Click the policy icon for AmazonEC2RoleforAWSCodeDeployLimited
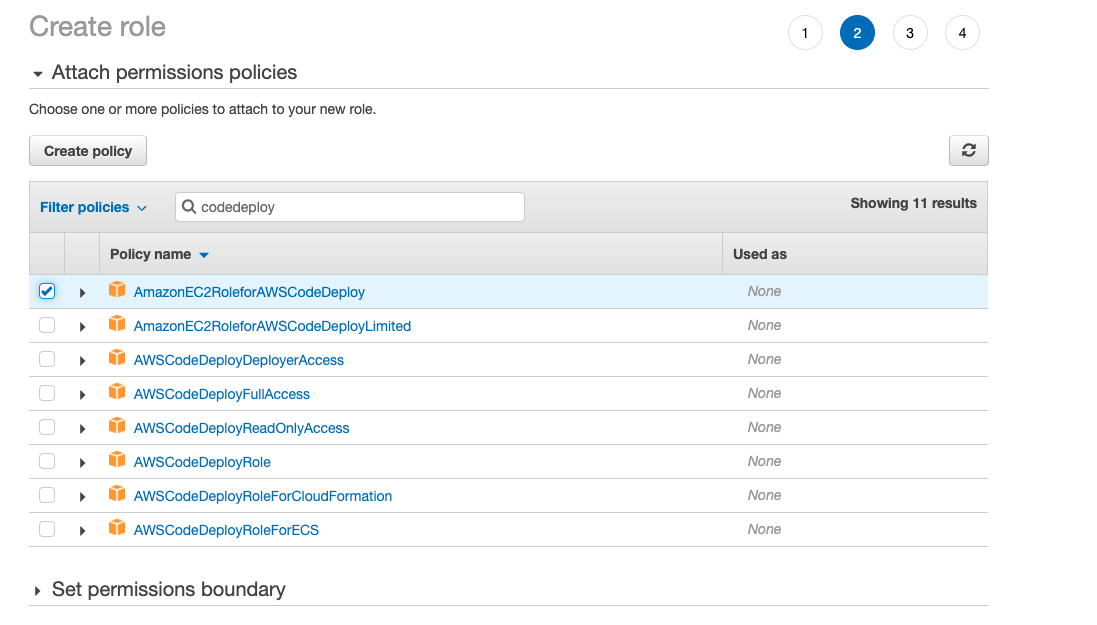This screenshot has width=1097, height=625. pos(117,325)
